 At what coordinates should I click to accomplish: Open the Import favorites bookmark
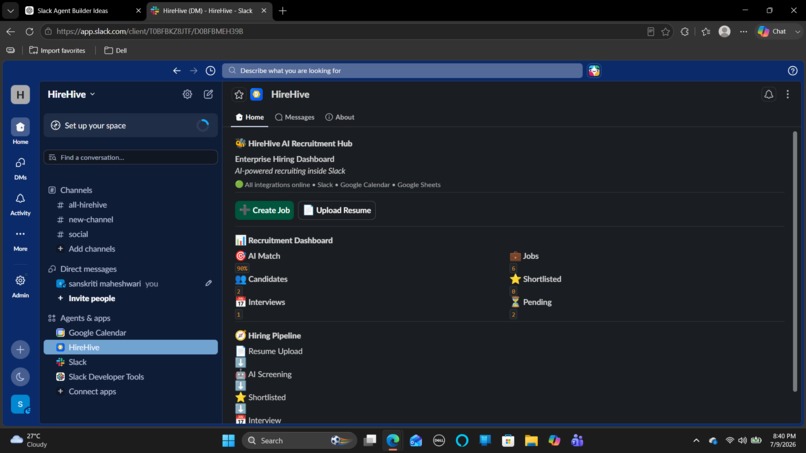click(x=57, y=50)
